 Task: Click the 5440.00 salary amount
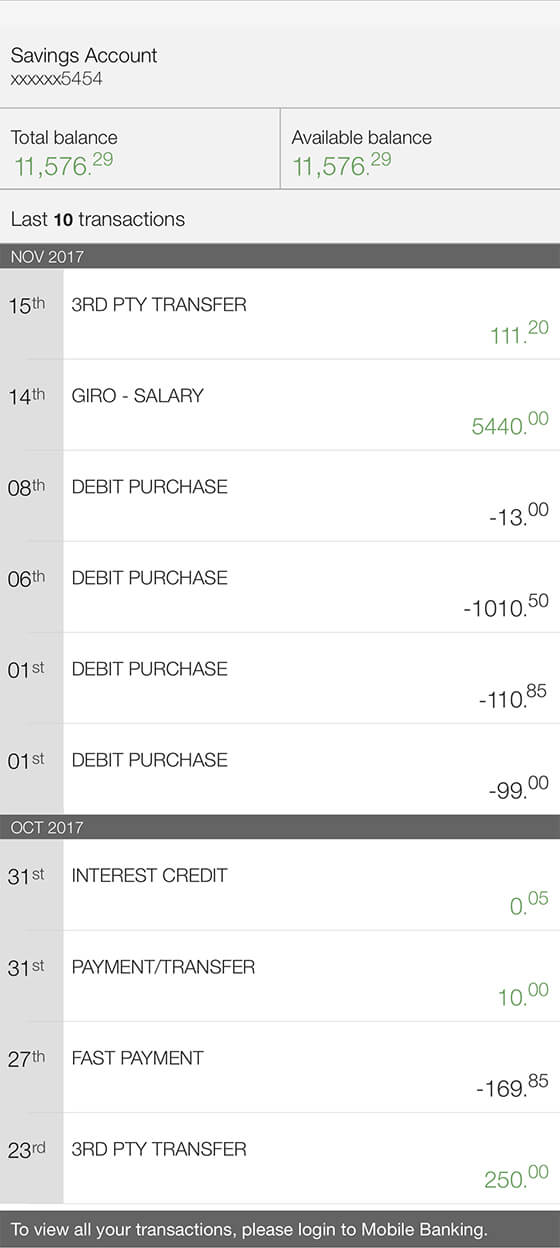pos(510,424)
